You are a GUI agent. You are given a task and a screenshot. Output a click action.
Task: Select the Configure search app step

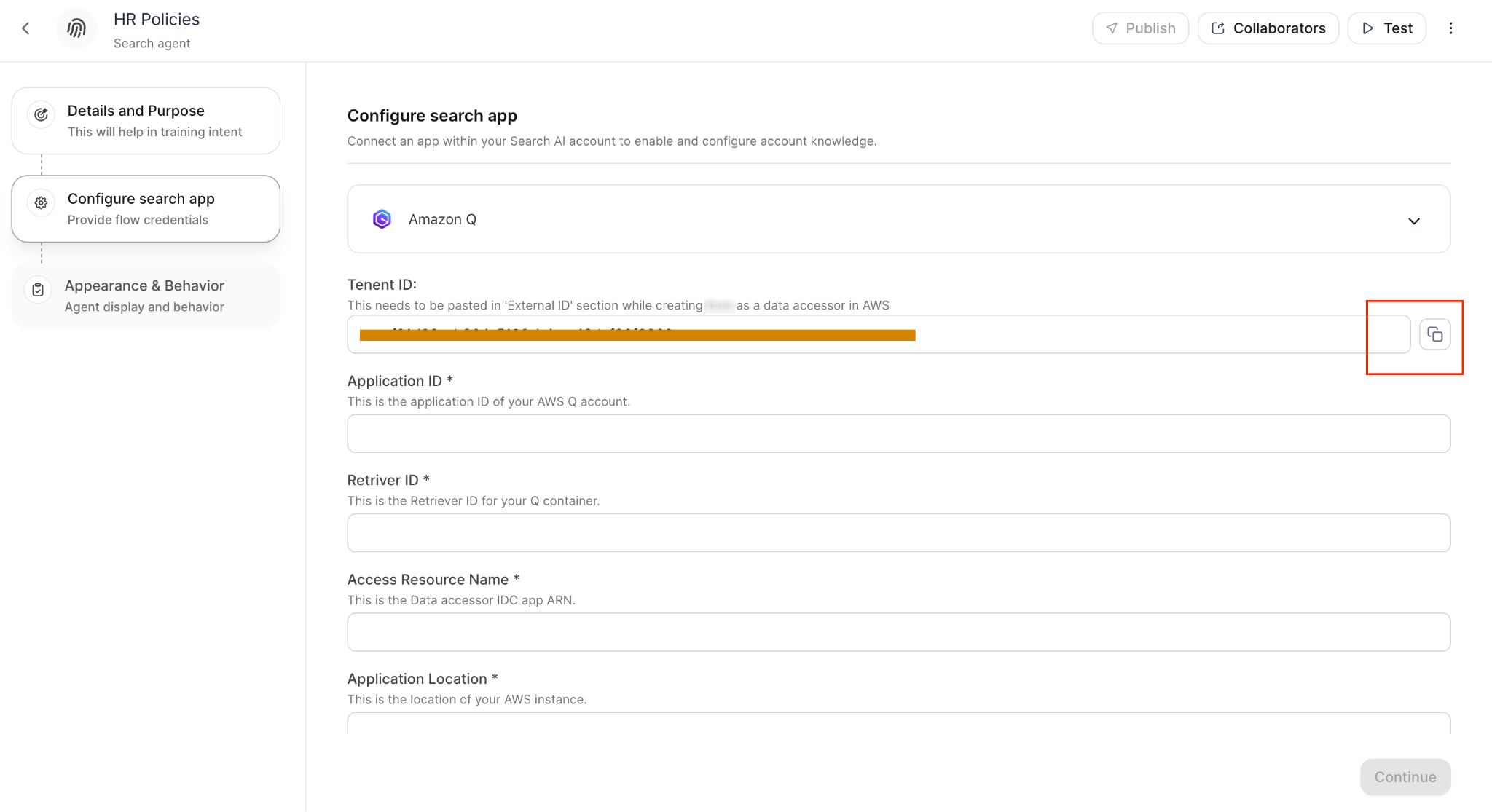click(146, 209)
